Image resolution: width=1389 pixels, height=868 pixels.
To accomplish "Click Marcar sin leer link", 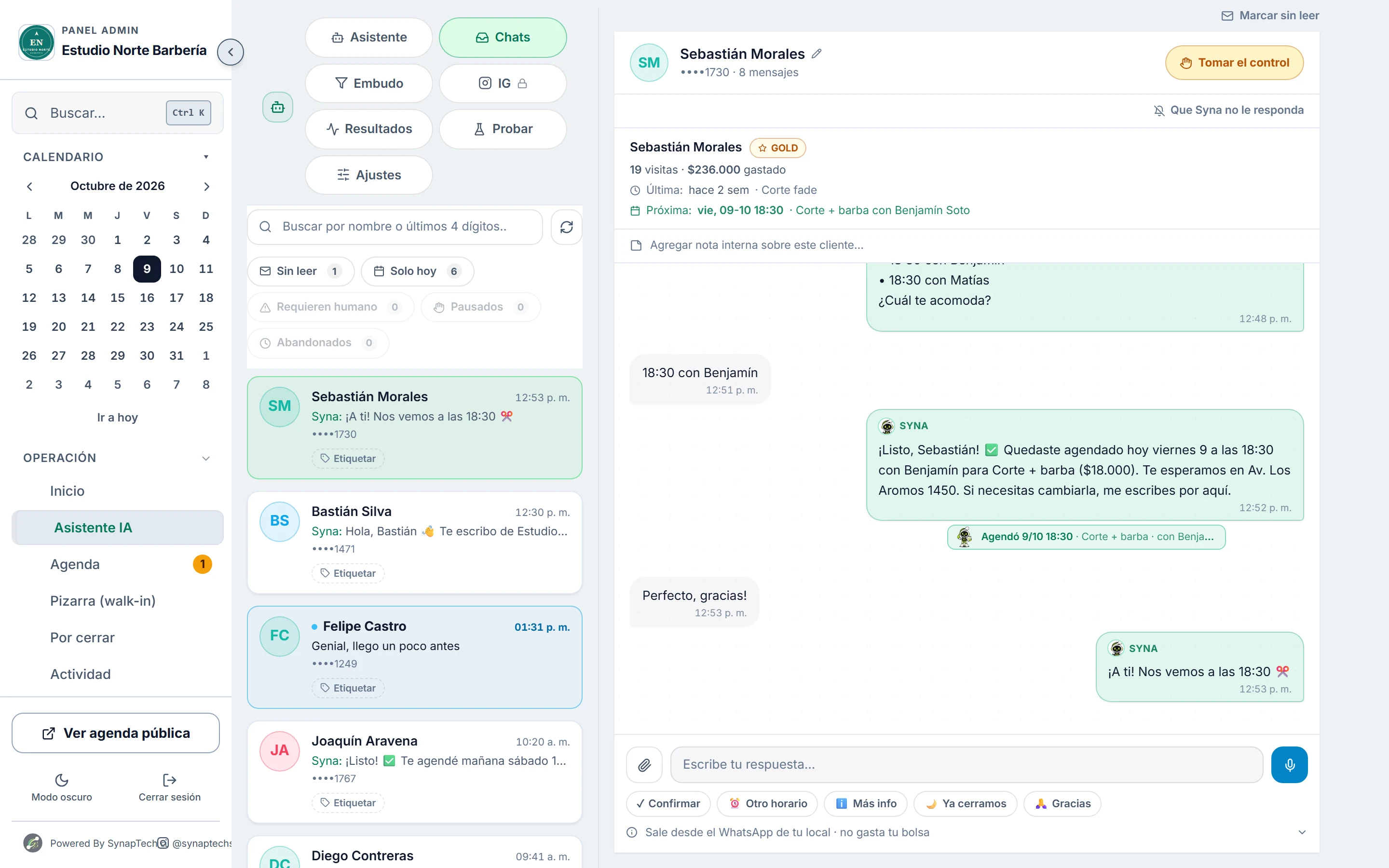I will pyautogui.click(x=1269, y=15).
